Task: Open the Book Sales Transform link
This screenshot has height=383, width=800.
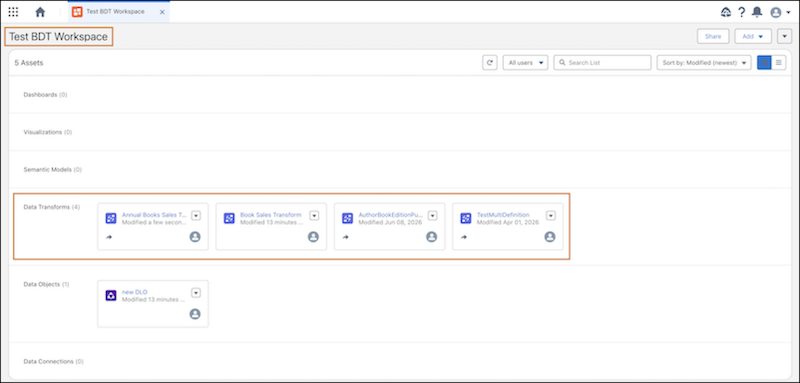Action: [270, 215]
